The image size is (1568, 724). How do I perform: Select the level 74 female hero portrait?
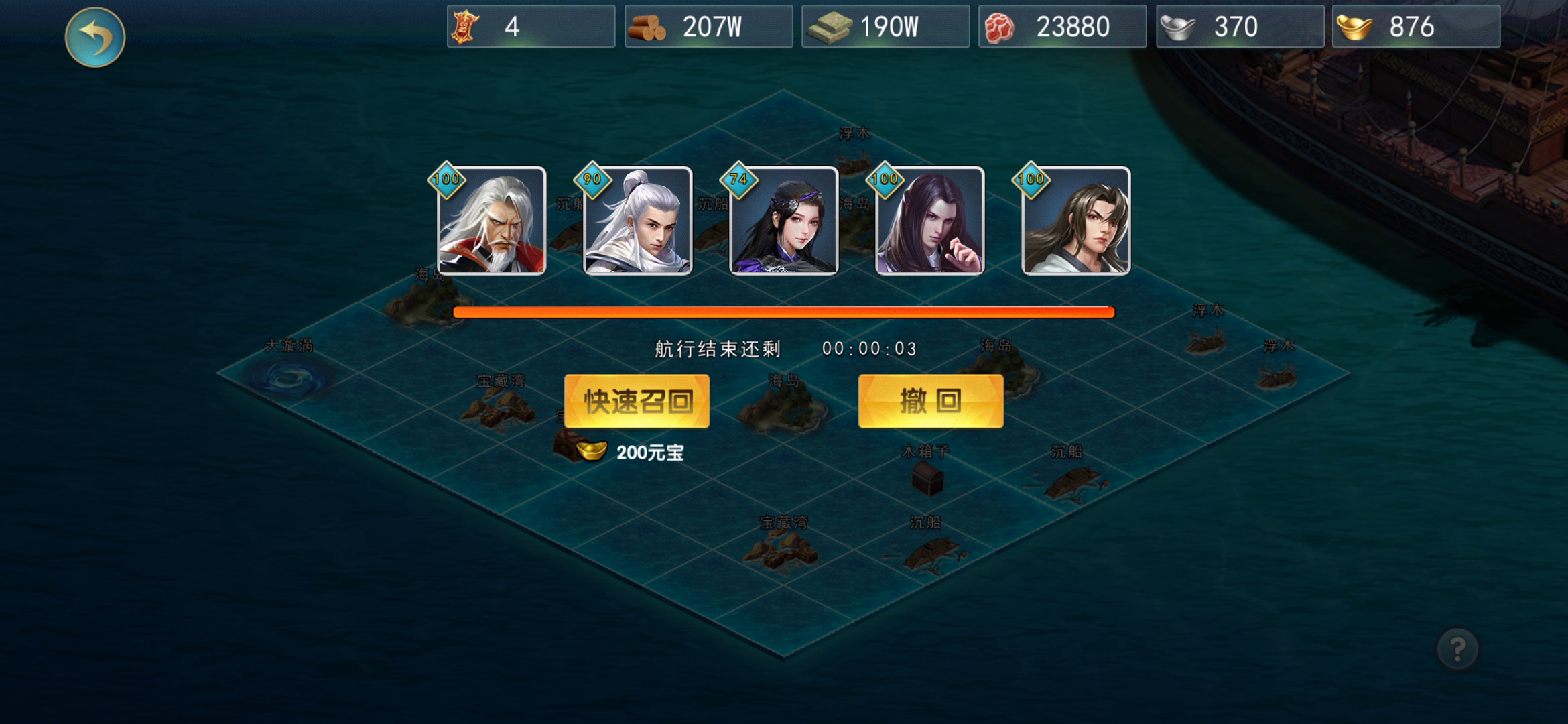[x=783, y=221]
